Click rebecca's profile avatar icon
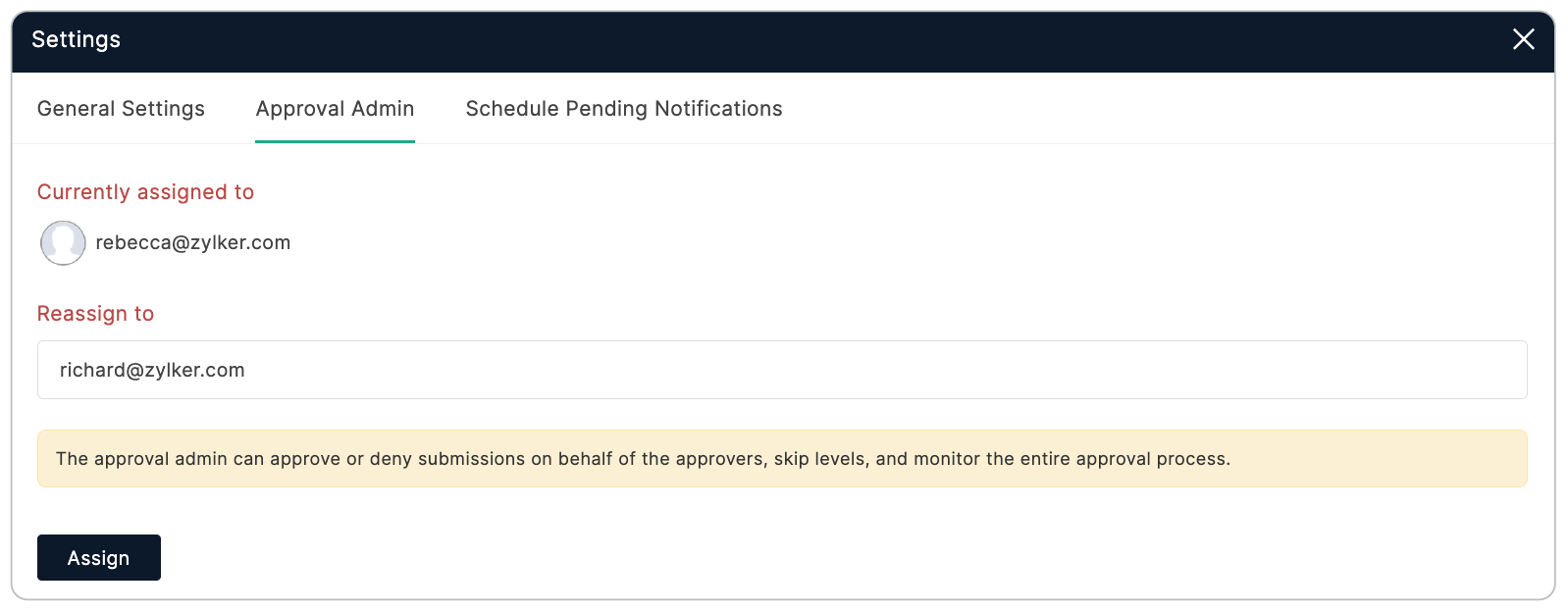 pos(63,243)
